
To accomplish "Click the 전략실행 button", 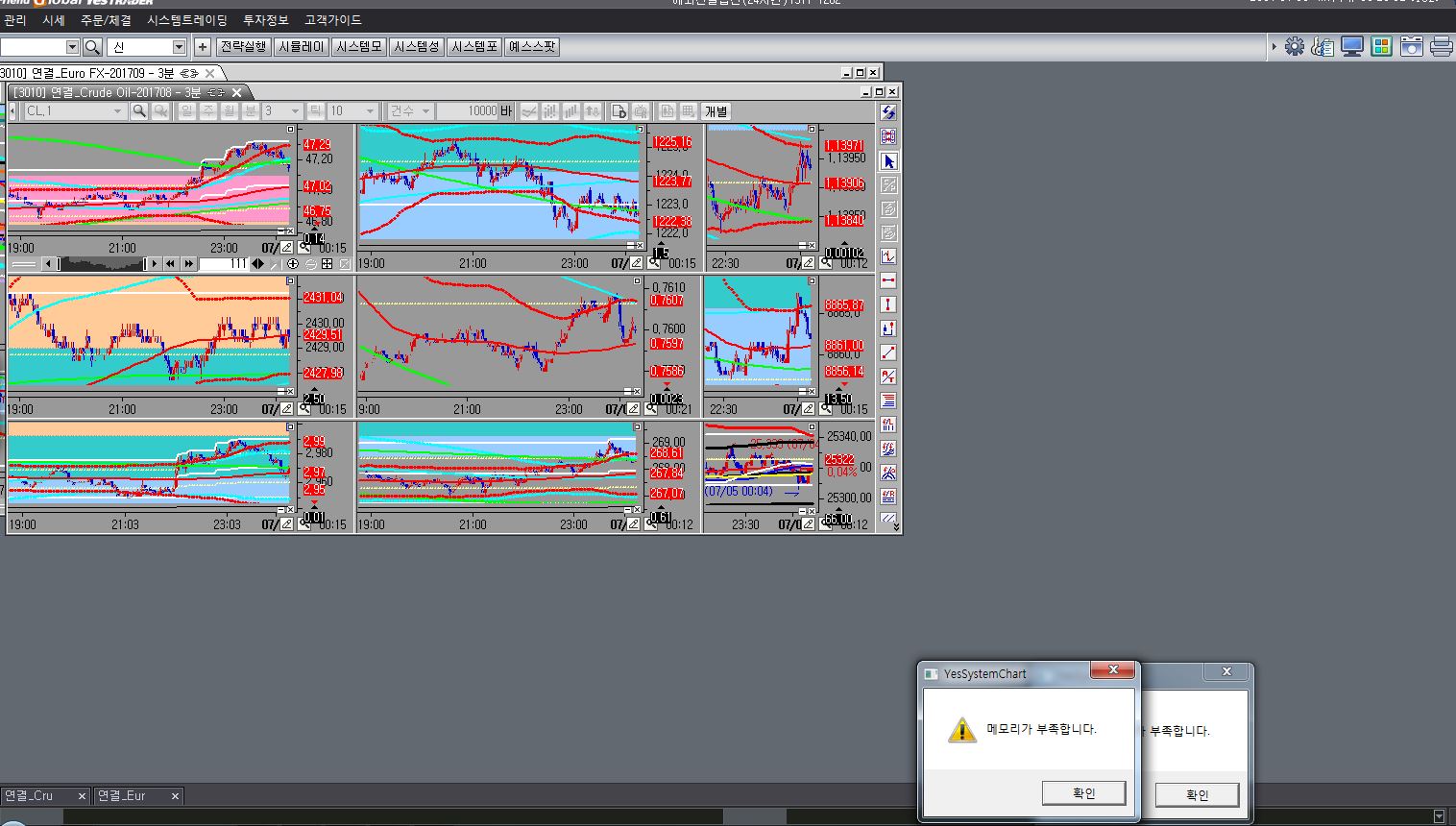I will click(243, 46).
